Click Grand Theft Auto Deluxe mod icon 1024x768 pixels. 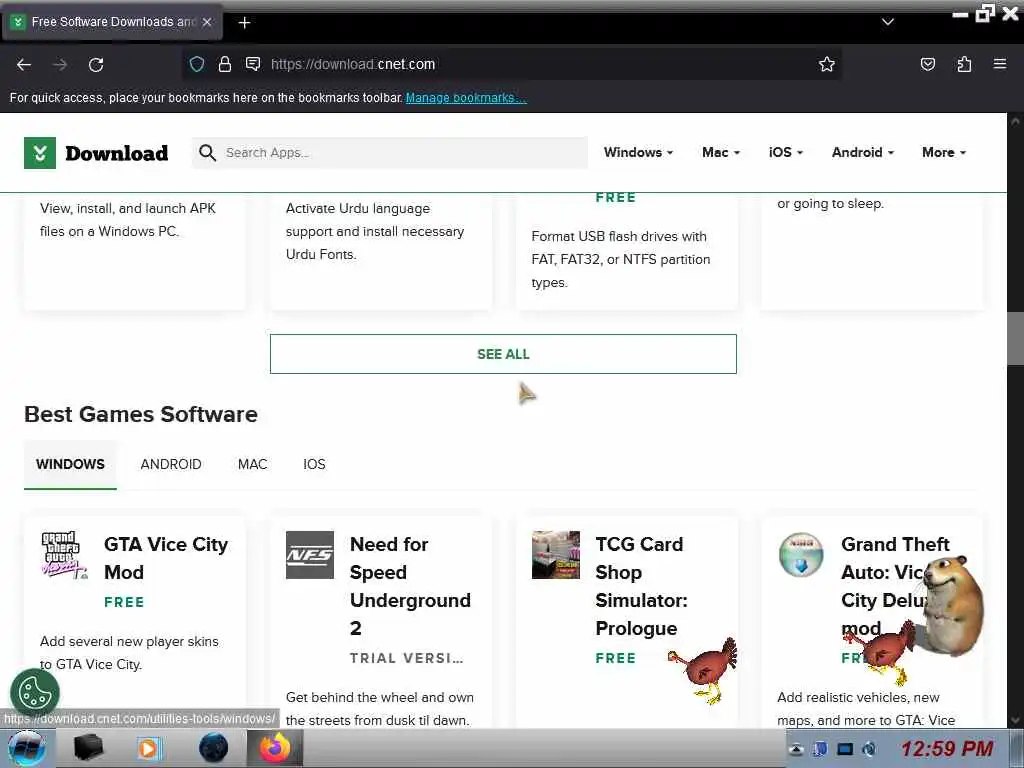click(x=801, y=555)
